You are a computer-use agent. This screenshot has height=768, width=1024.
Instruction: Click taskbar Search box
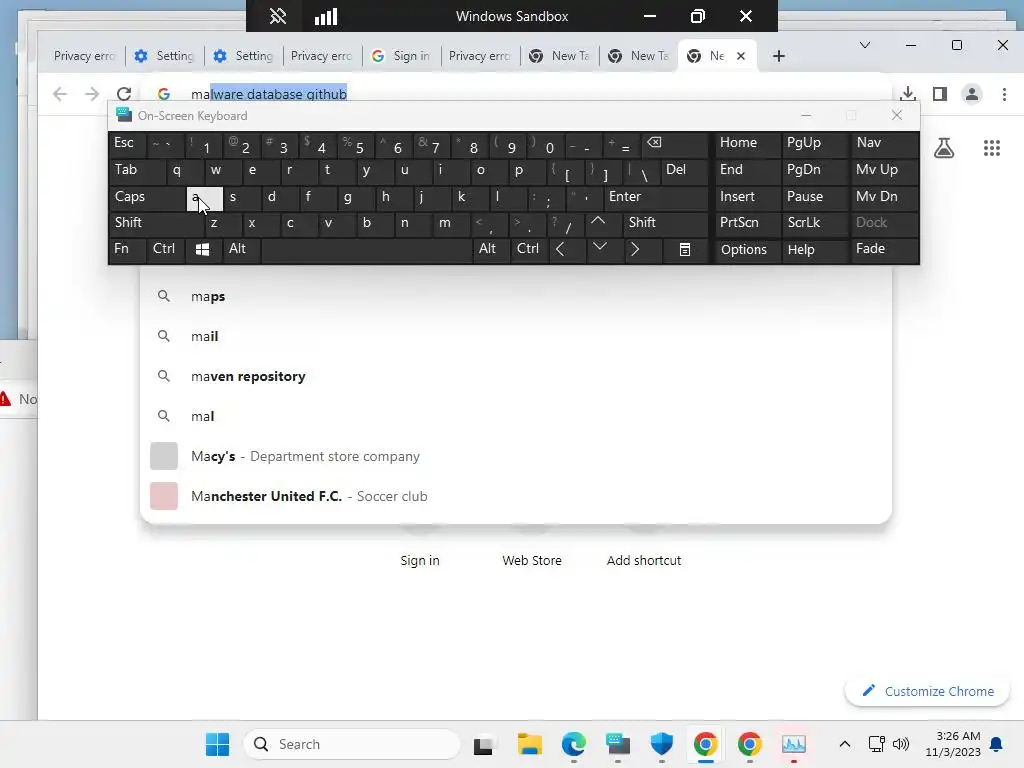[x=351, y=744]
